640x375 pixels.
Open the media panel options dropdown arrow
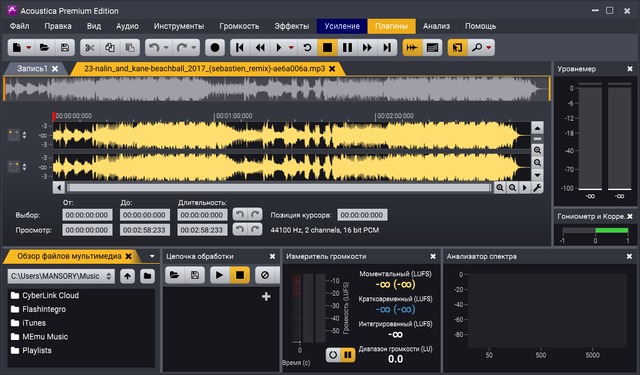(x=152, y=256)
